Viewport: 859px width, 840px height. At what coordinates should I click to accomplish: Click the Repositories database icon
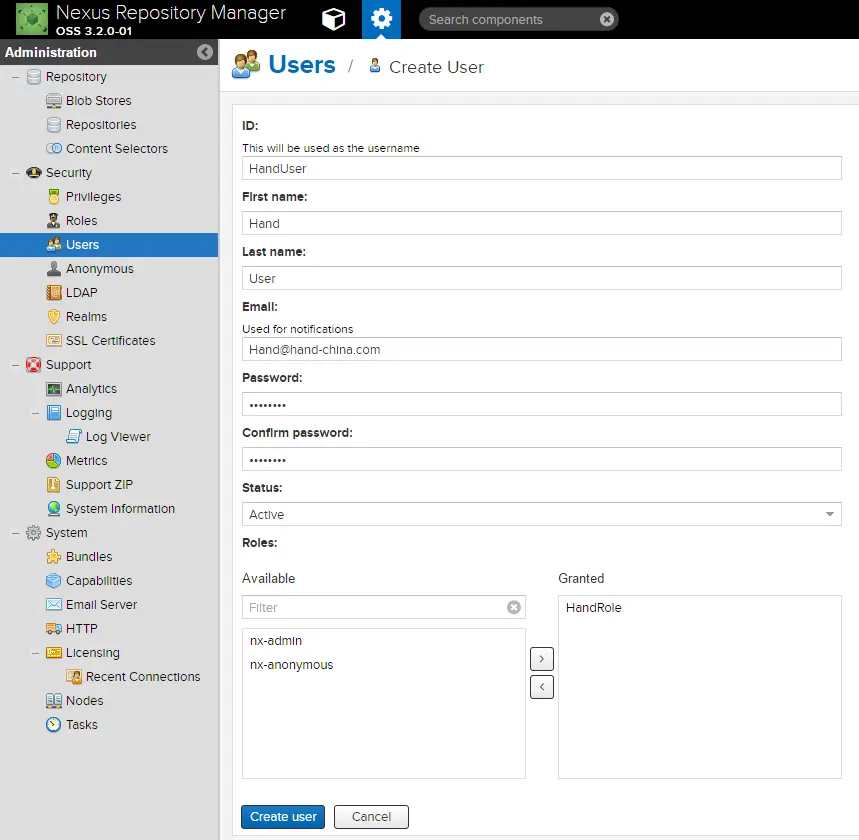pyautogui.click(x=54, y=125)
